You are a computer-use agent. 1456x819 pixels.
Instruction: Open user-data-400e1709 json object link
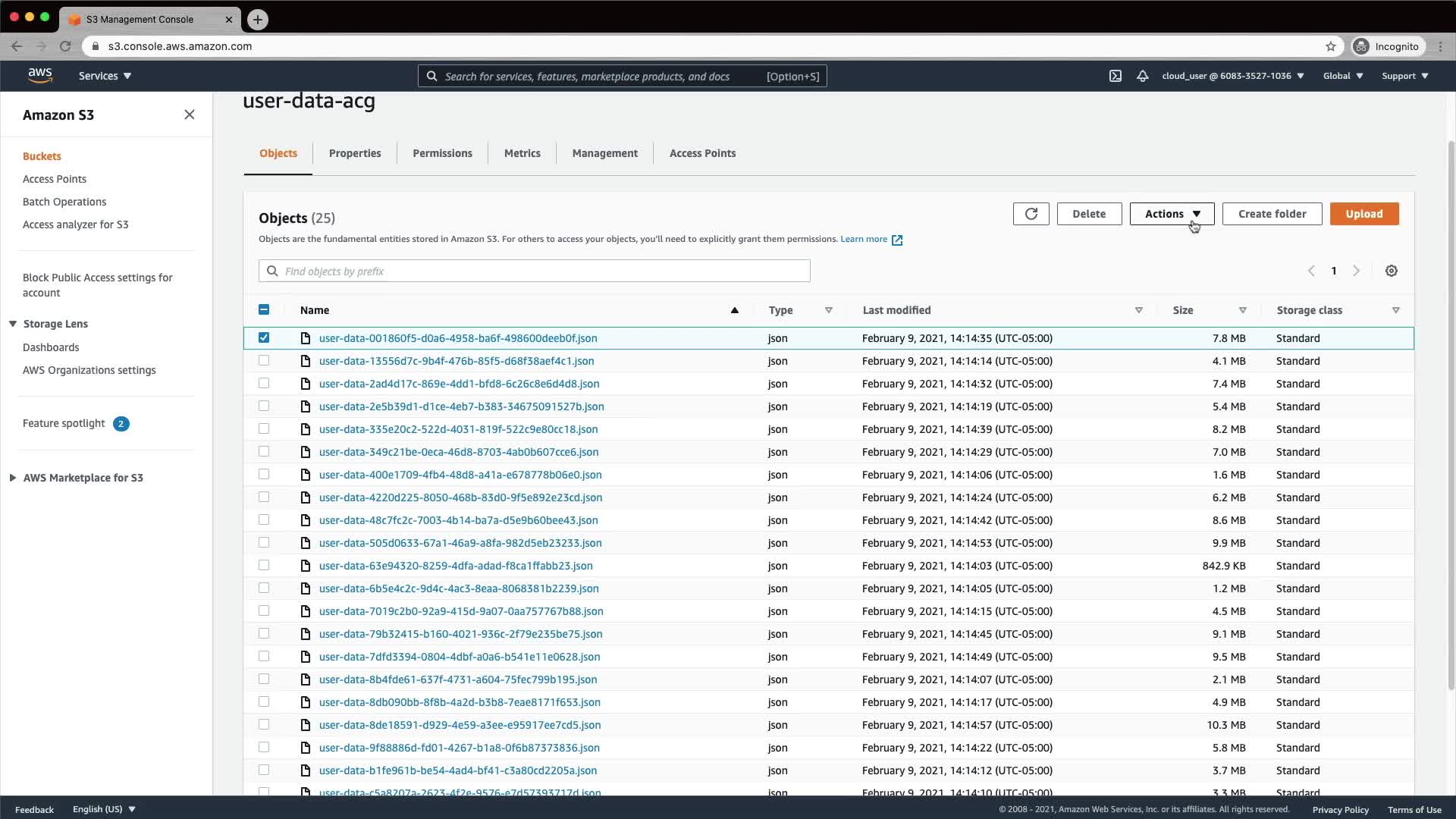point(460,475)
